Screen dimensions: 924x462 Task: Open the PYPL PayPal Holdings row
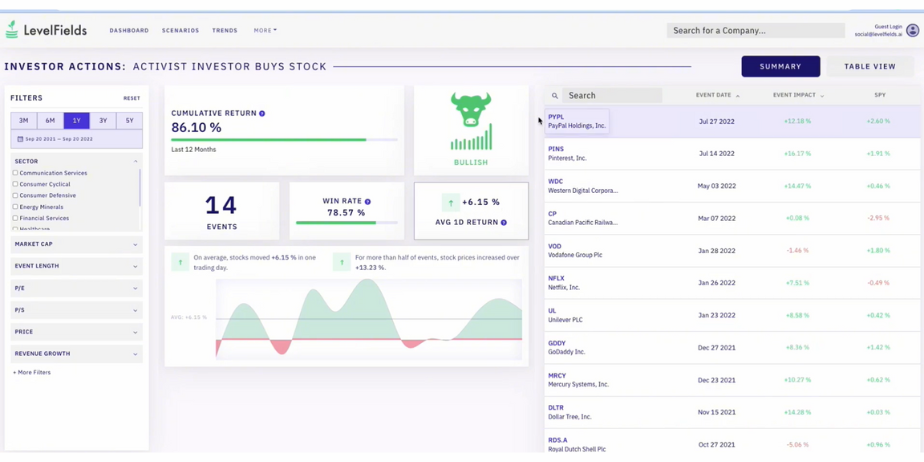click(x=732, y=121)
